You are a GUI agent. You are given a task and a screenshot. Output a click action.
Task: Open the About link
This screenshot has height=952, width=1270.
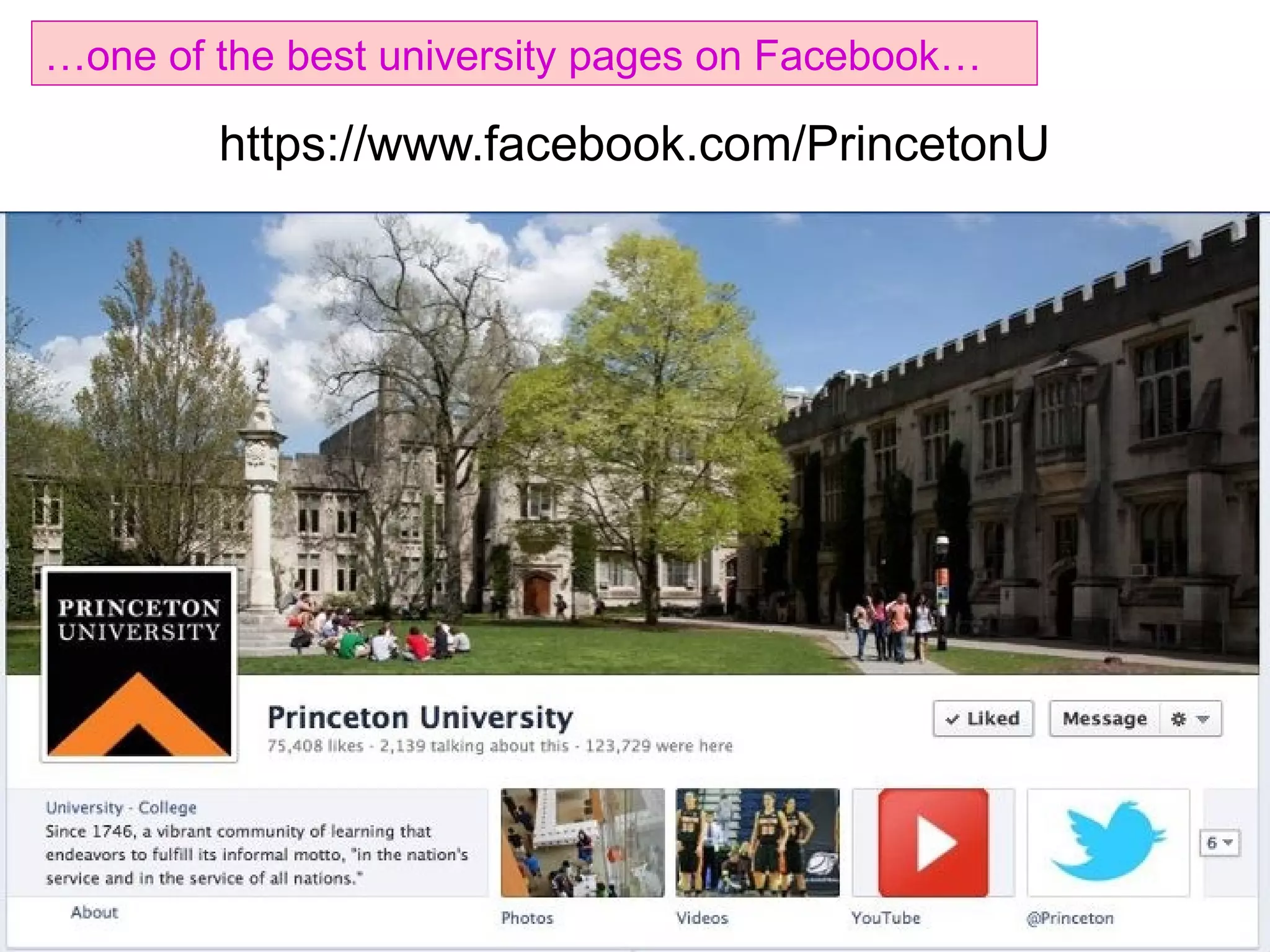pos(94,912)
